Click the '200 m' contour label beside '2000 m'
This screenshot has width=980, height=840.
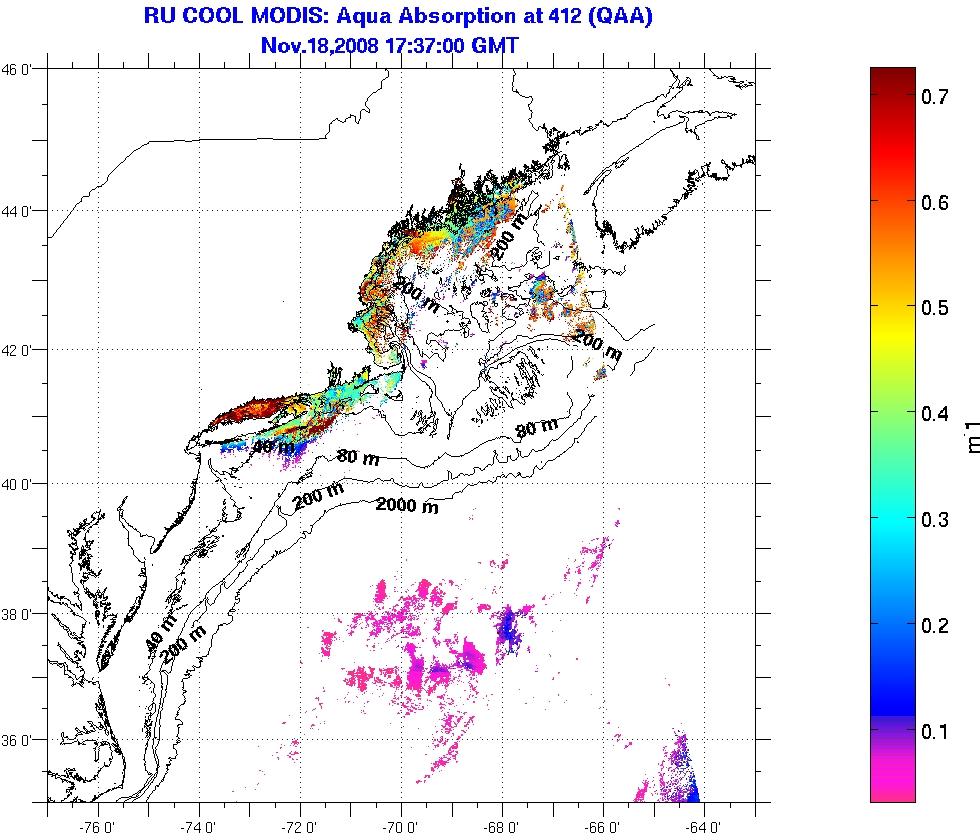(x=318, y=496)
